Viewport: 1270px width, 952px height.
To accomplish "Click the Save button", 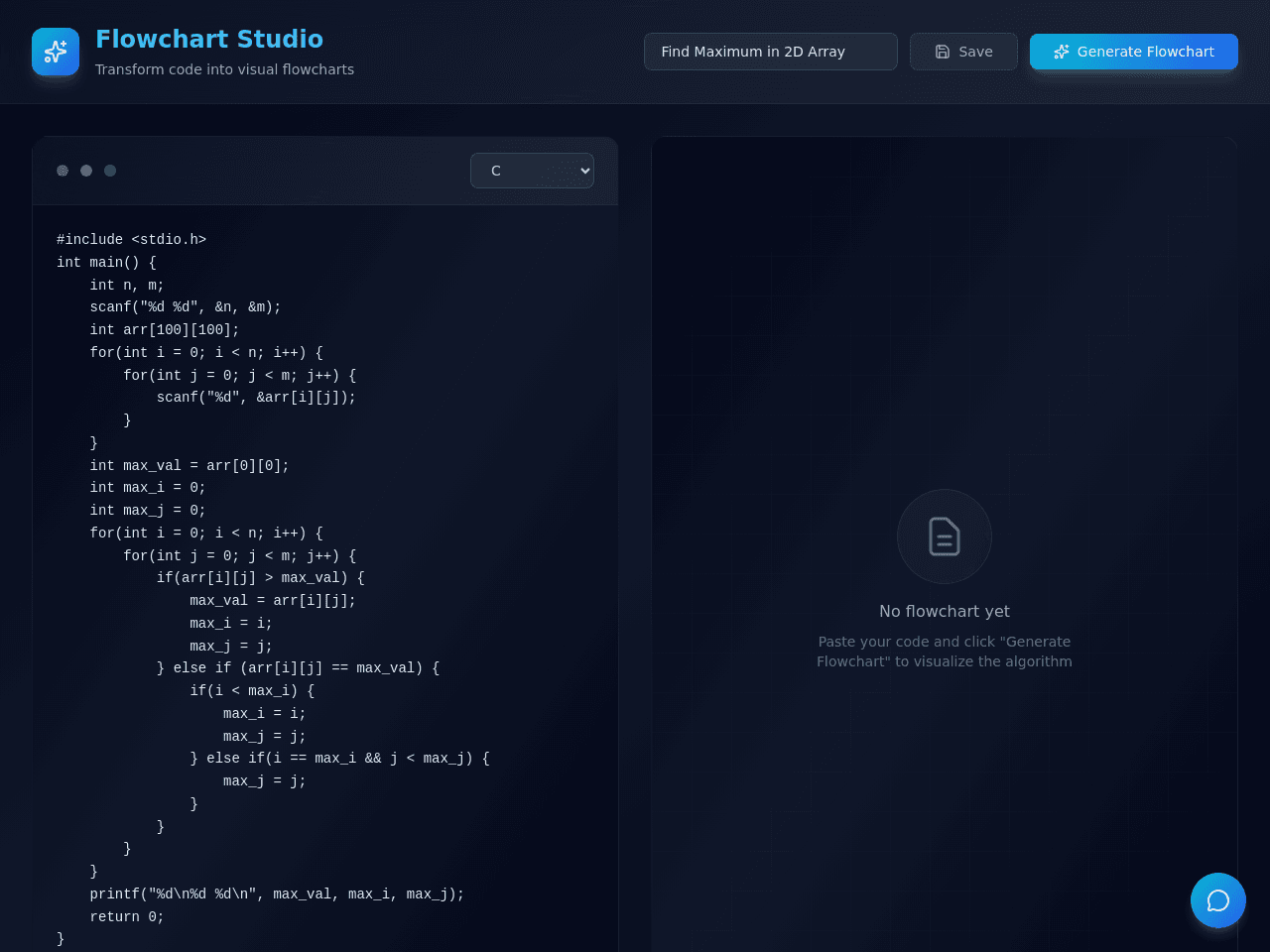I will [x=963, y=52].
